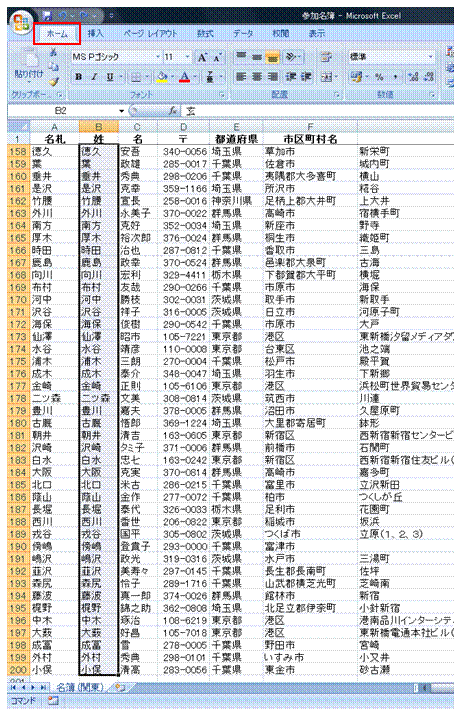Click the Increase Font Size icon
This screenshot has width=461, height=716.
[x=202, y=57]
